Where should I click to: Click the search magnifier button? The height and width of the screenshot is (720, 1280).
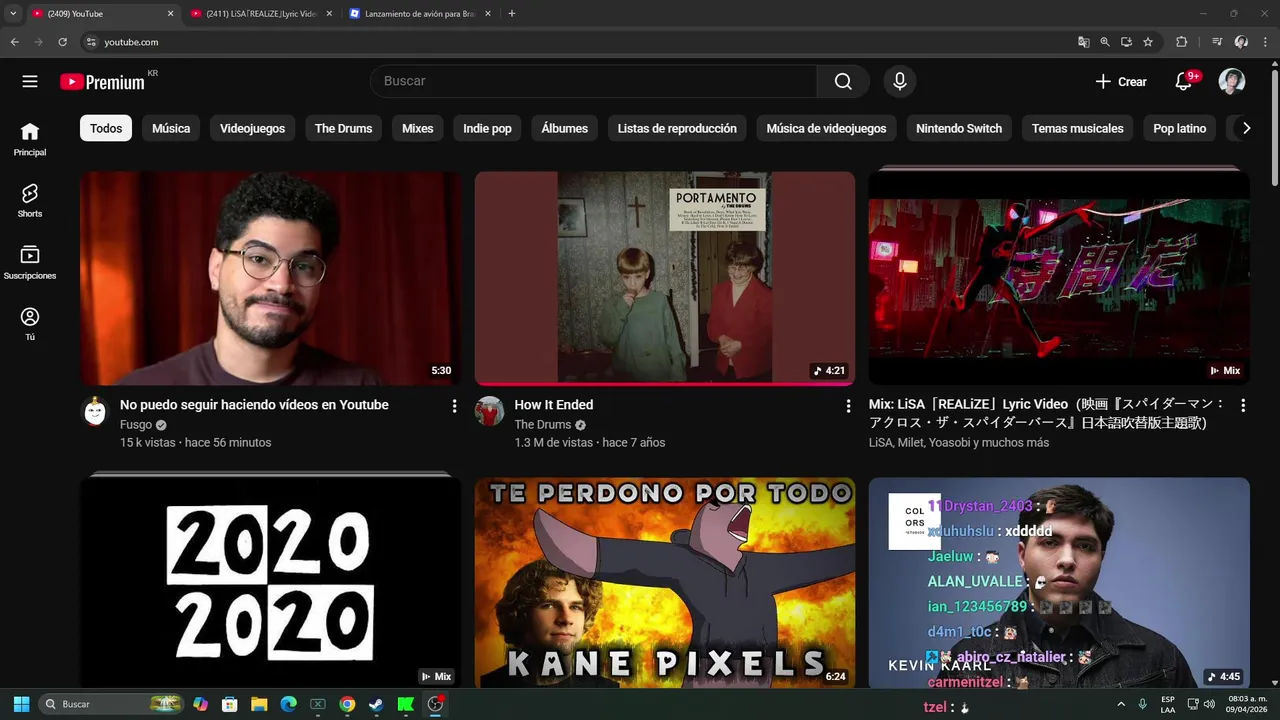(x=843, y=81)
